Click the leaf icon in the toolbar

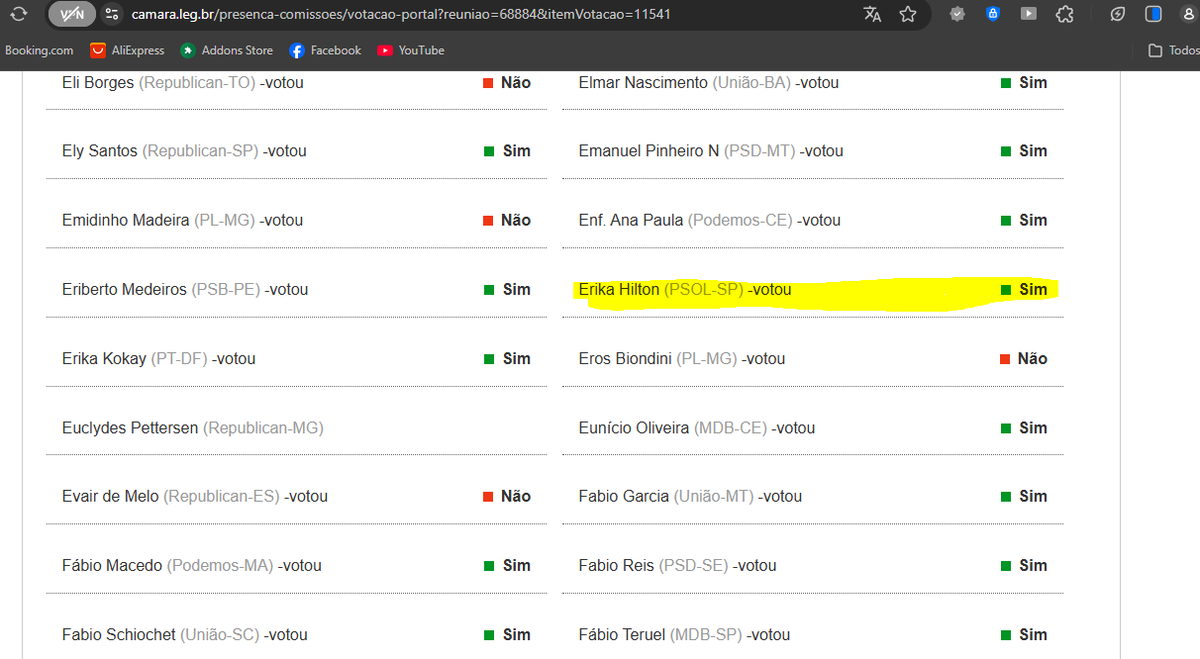coord(1118,14)
